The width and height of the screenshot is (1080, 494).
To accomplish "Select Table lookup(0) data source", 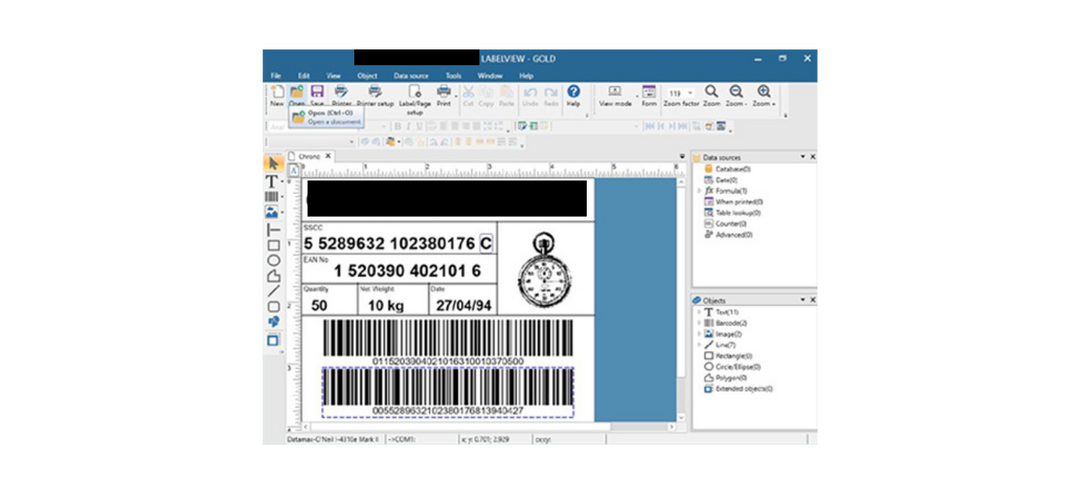I will tap(733, 213).
